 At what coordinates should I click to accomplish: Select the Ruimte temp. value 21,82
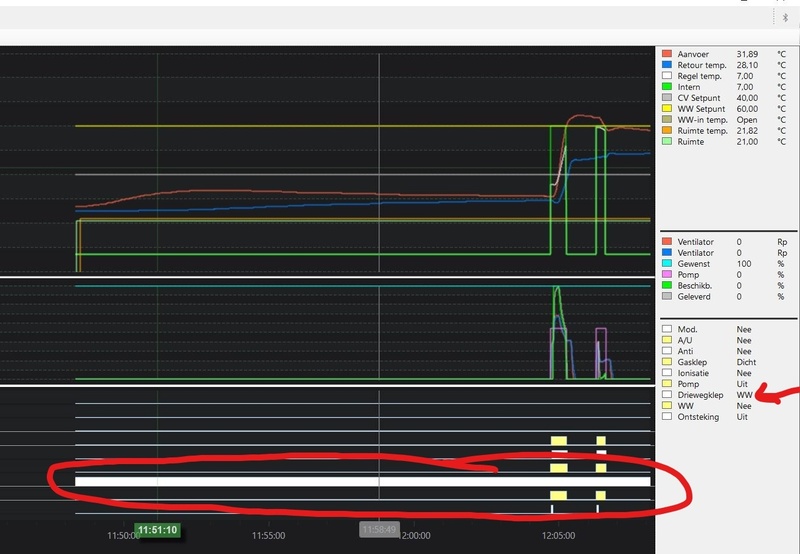coord(747,131)
